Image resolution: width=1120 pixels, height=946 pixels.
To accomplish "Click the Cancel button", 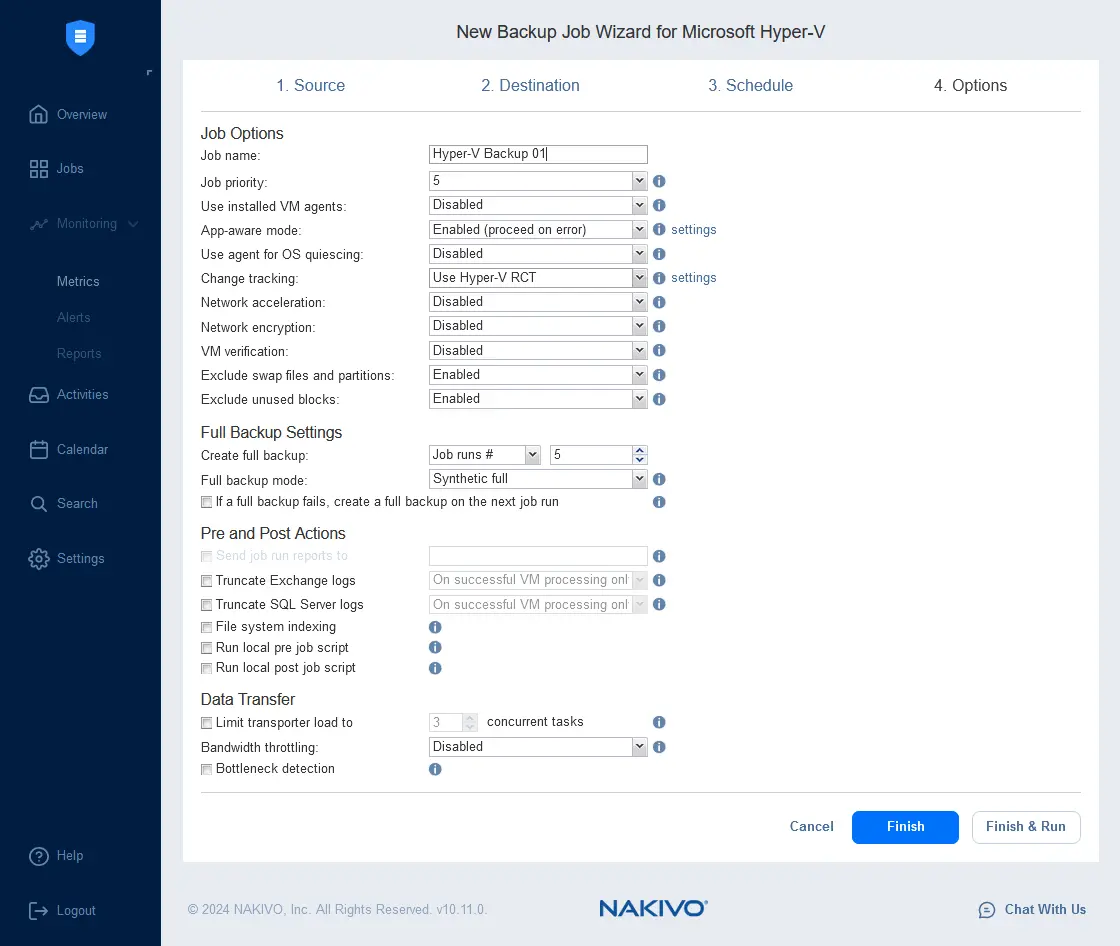I will (811, 827).
